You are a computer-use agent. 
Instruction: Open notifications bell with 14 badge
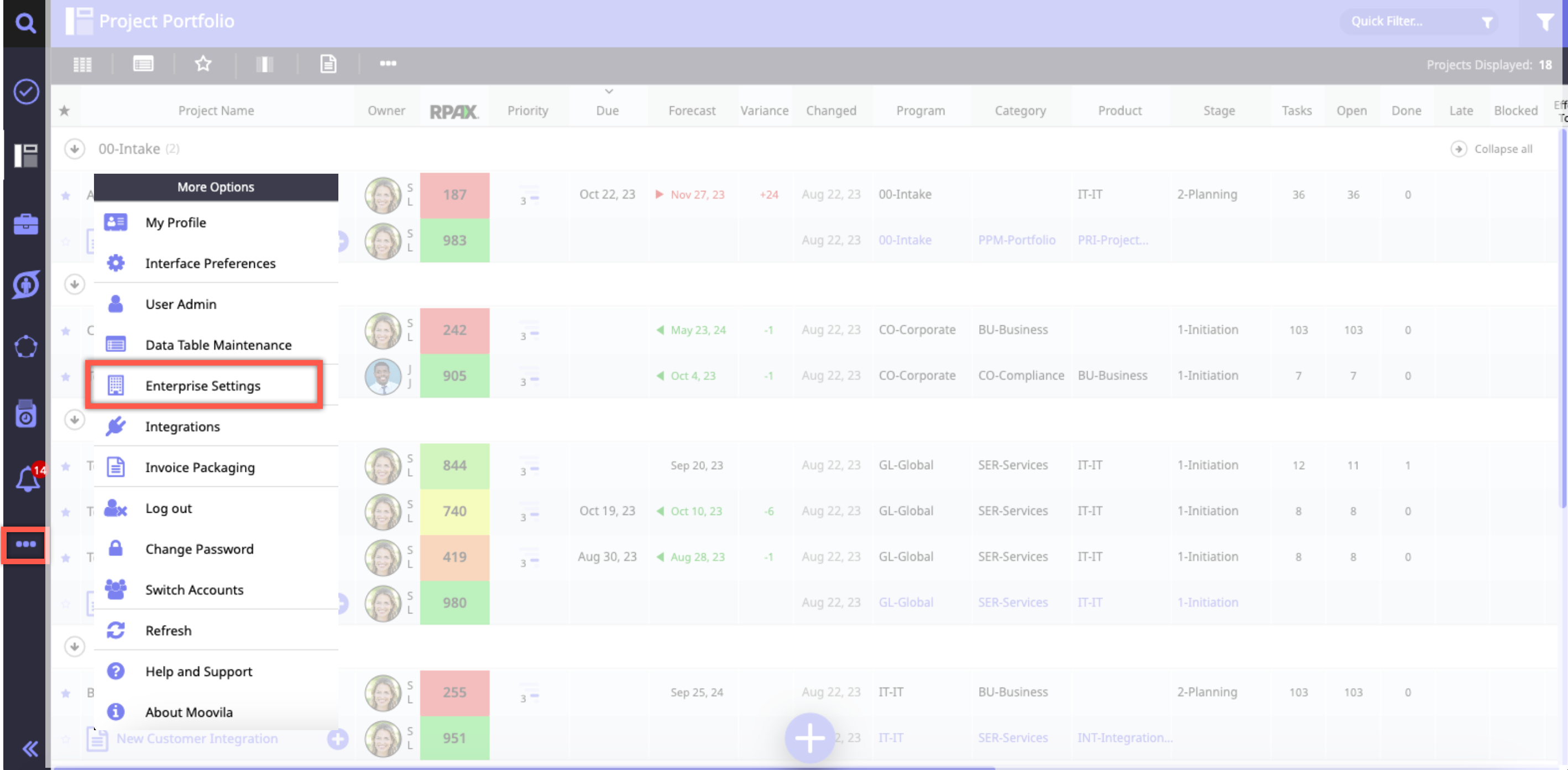(28, 479)
